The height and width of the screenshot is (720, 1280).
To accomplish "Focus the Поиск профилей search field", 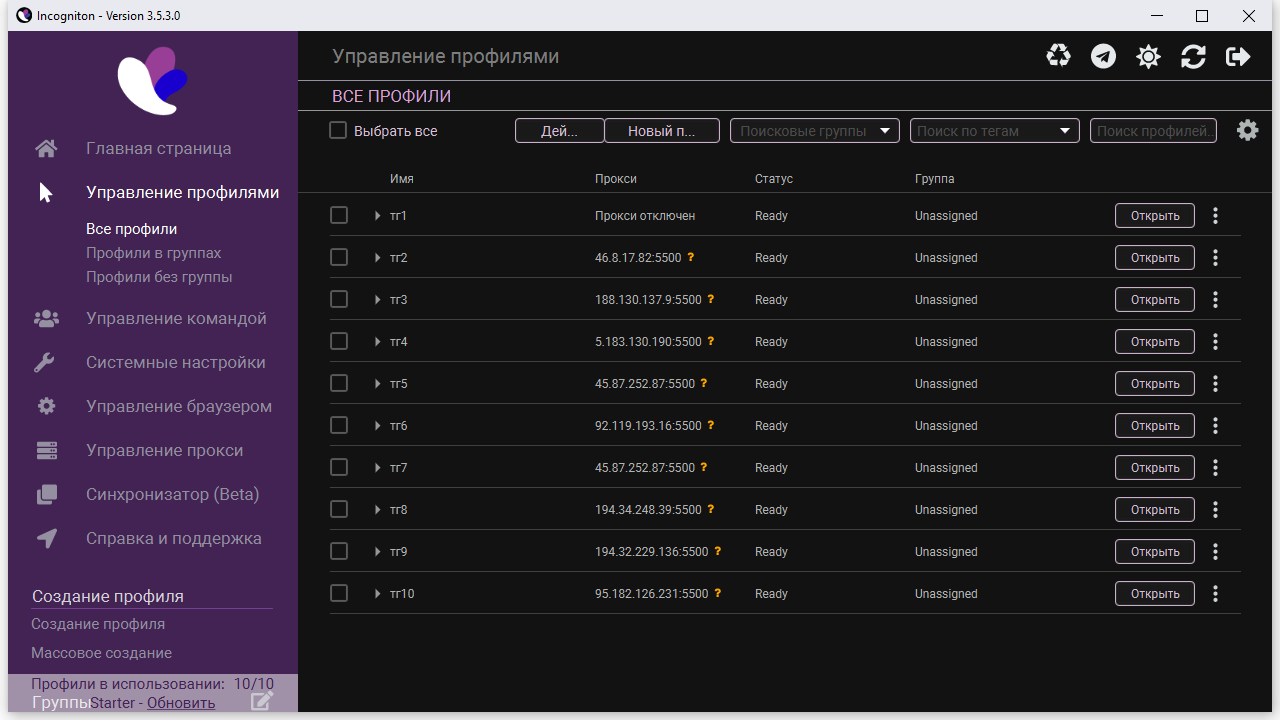I will click(1153, 131).
